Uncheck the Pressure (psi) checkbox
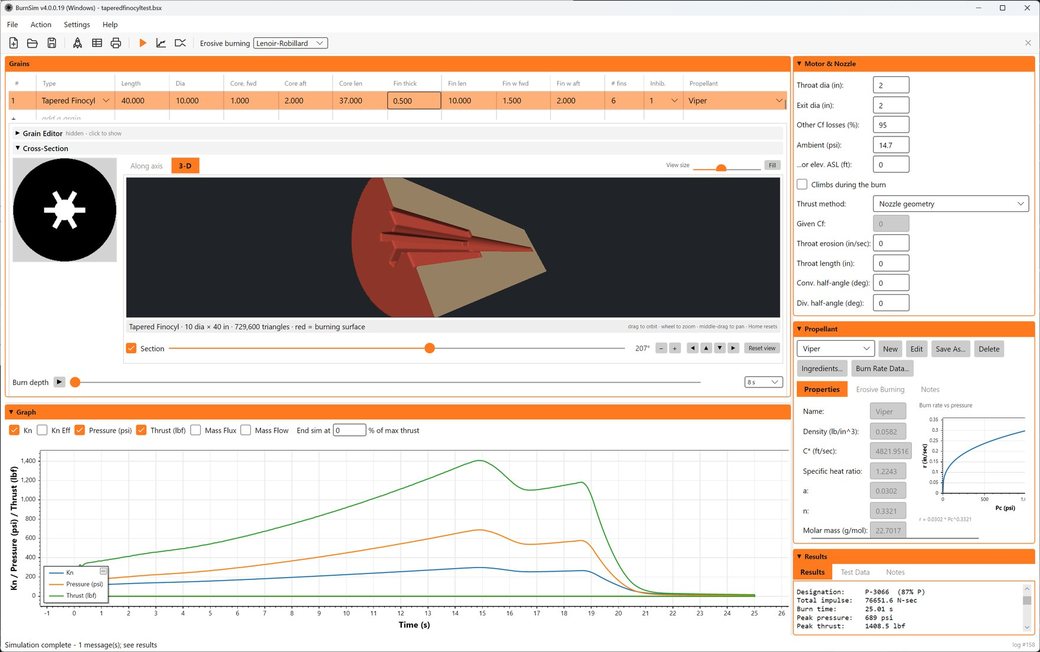This screenshot has width=1040, height=652. coord(80,430)
